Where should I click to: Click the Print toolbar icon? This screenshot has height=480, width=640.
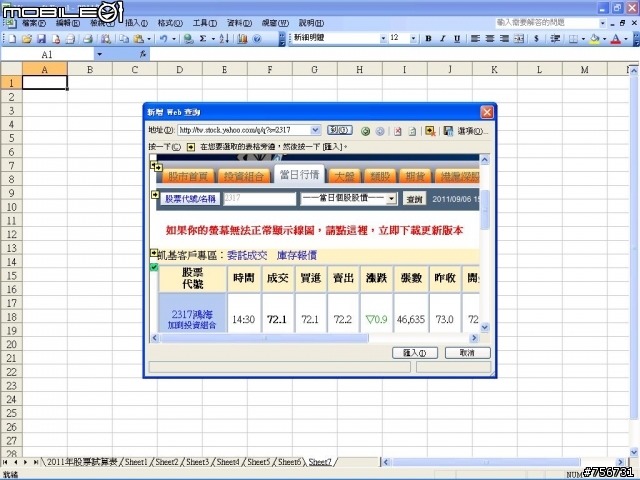tap(88, 39)
